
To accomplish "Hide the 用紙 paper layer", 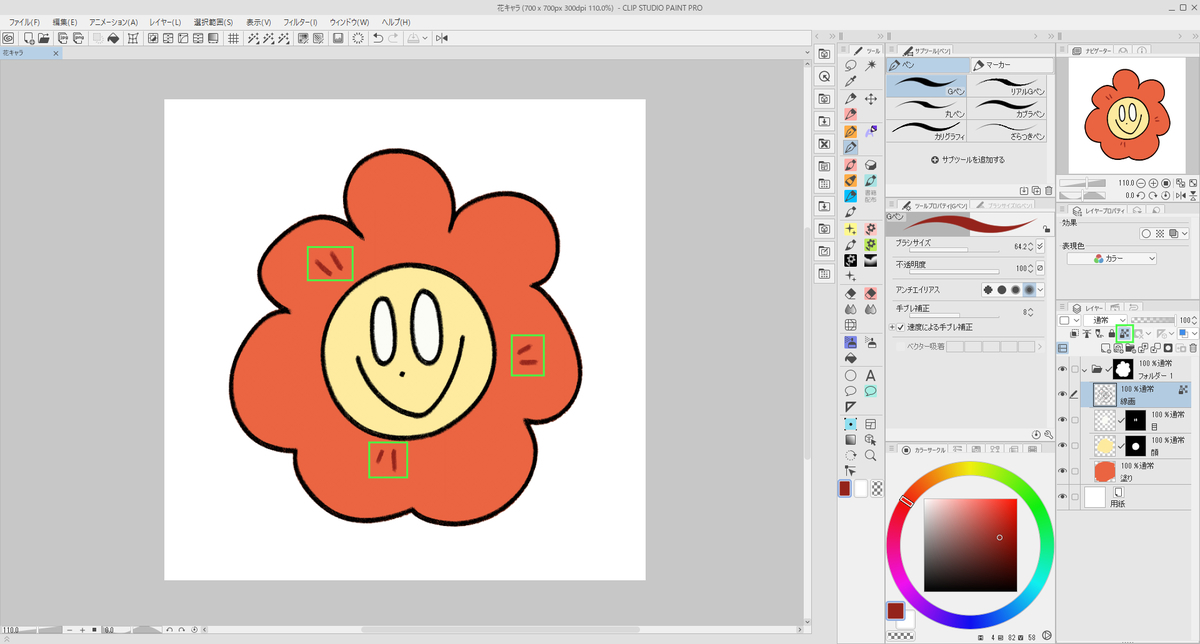I will tap(1062, 496).
